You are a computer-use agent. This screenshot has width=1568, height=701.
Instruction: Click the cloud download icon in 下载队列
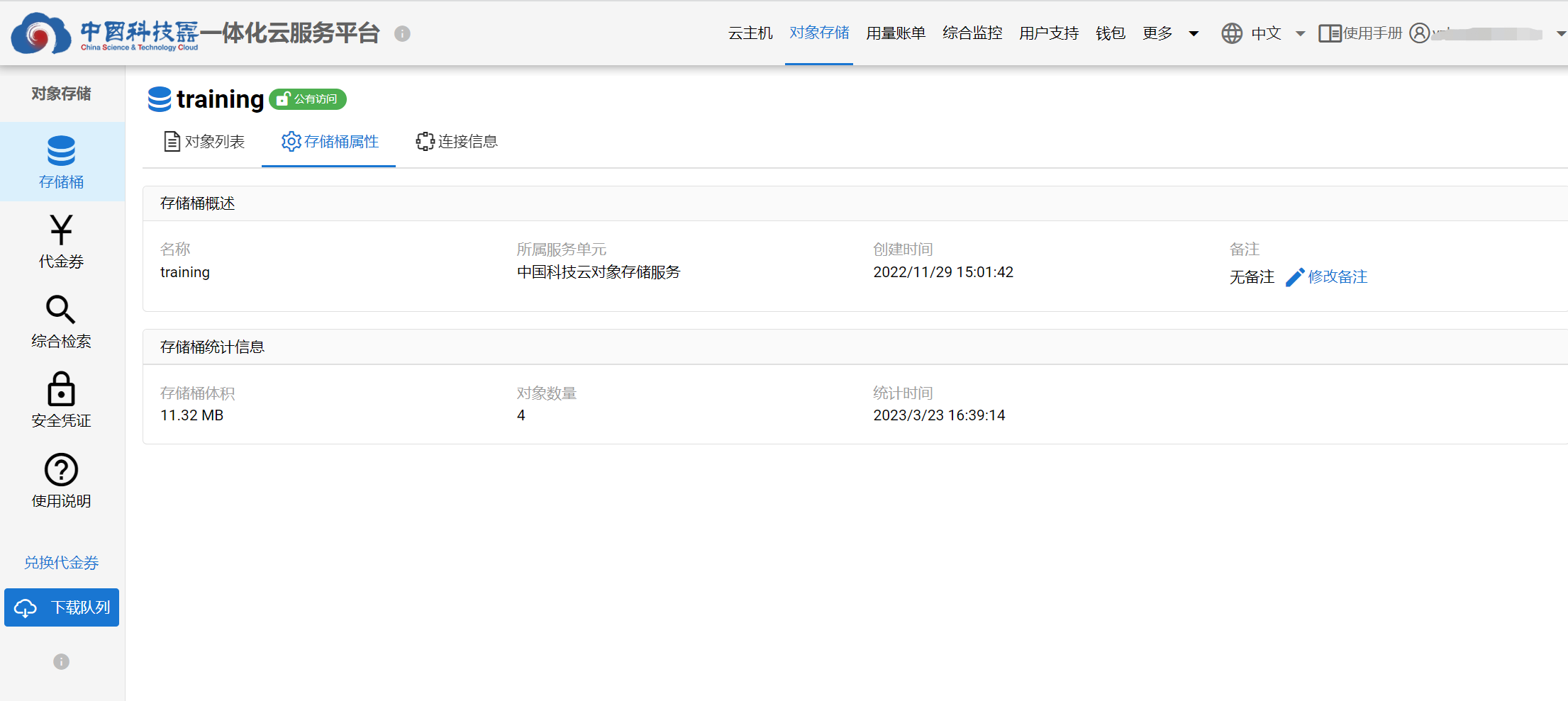click(x=26, y=608)
